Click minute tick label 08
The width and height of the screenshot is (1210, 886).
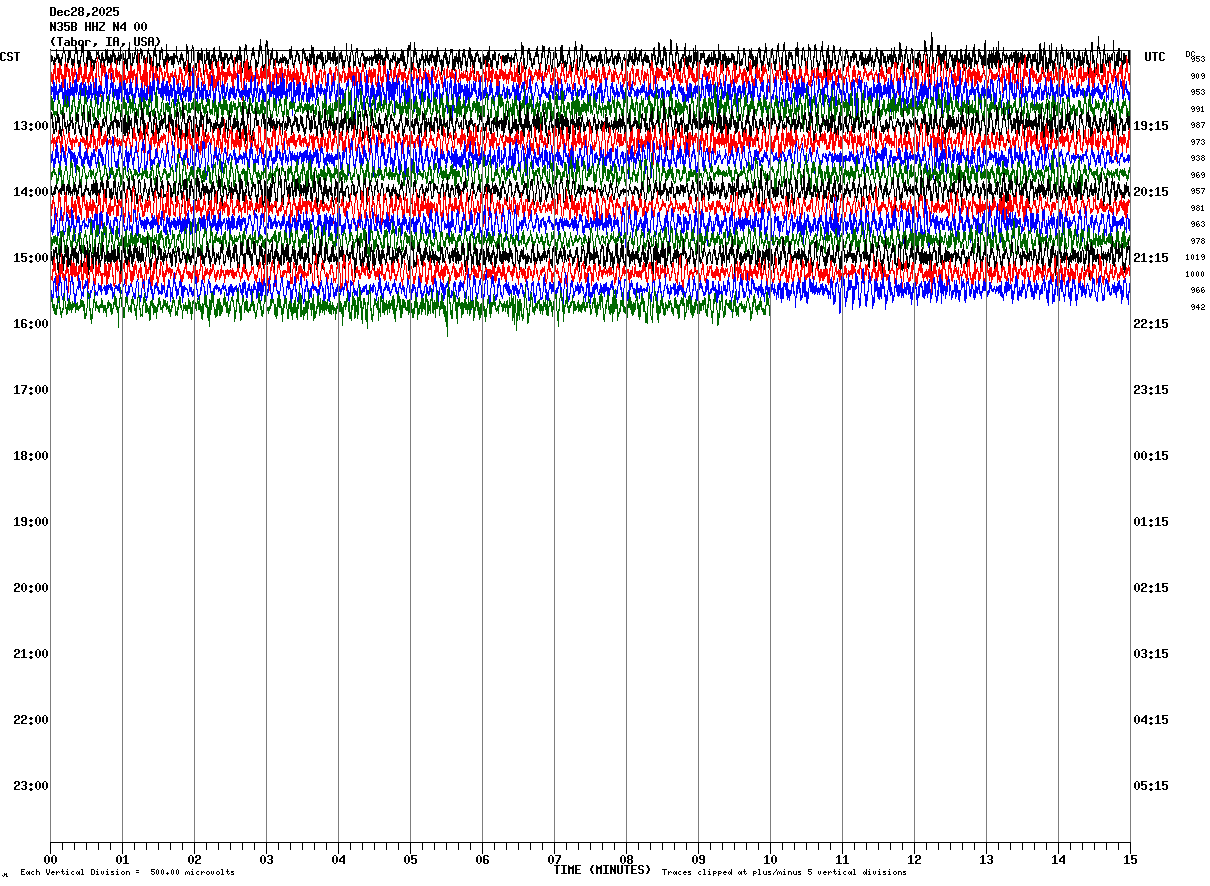627,860
